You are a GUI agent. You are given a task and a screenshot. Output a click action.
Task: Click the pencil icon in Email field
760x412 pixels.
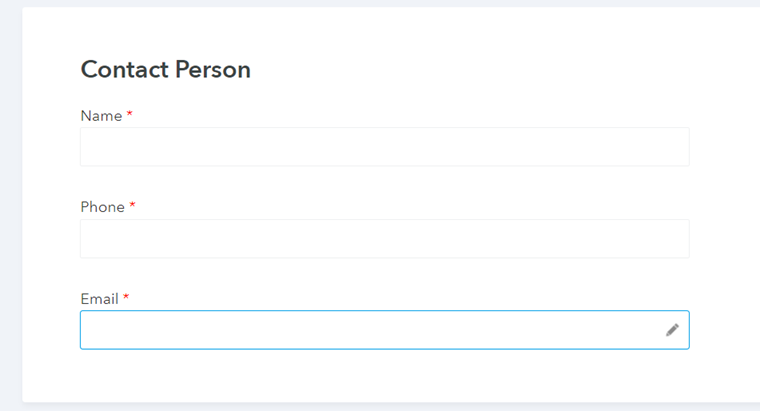tap(672, 330)
